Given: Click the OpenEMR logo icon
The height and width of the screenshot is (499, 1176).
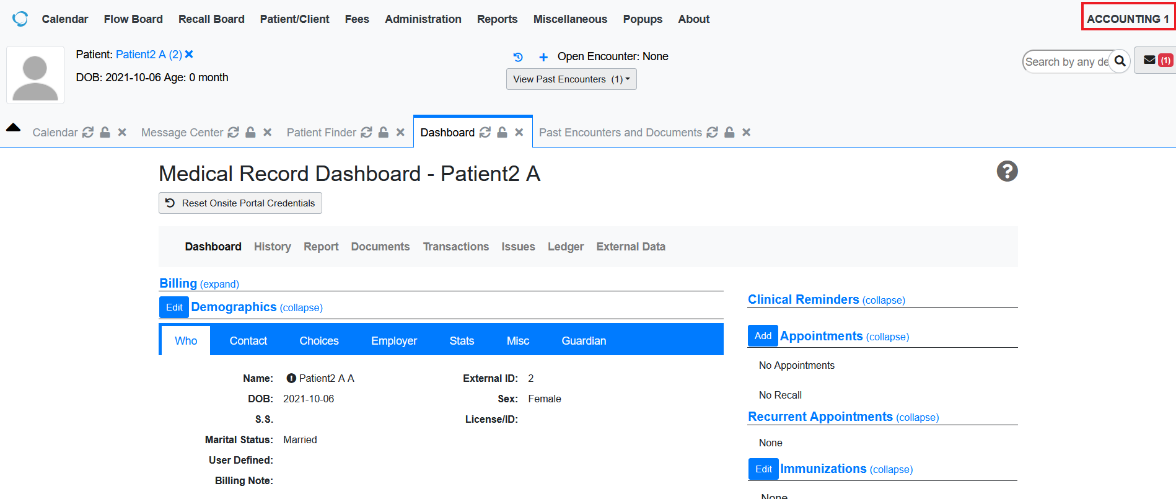Looking at the screenshot, I should click(x=20, y=19).
